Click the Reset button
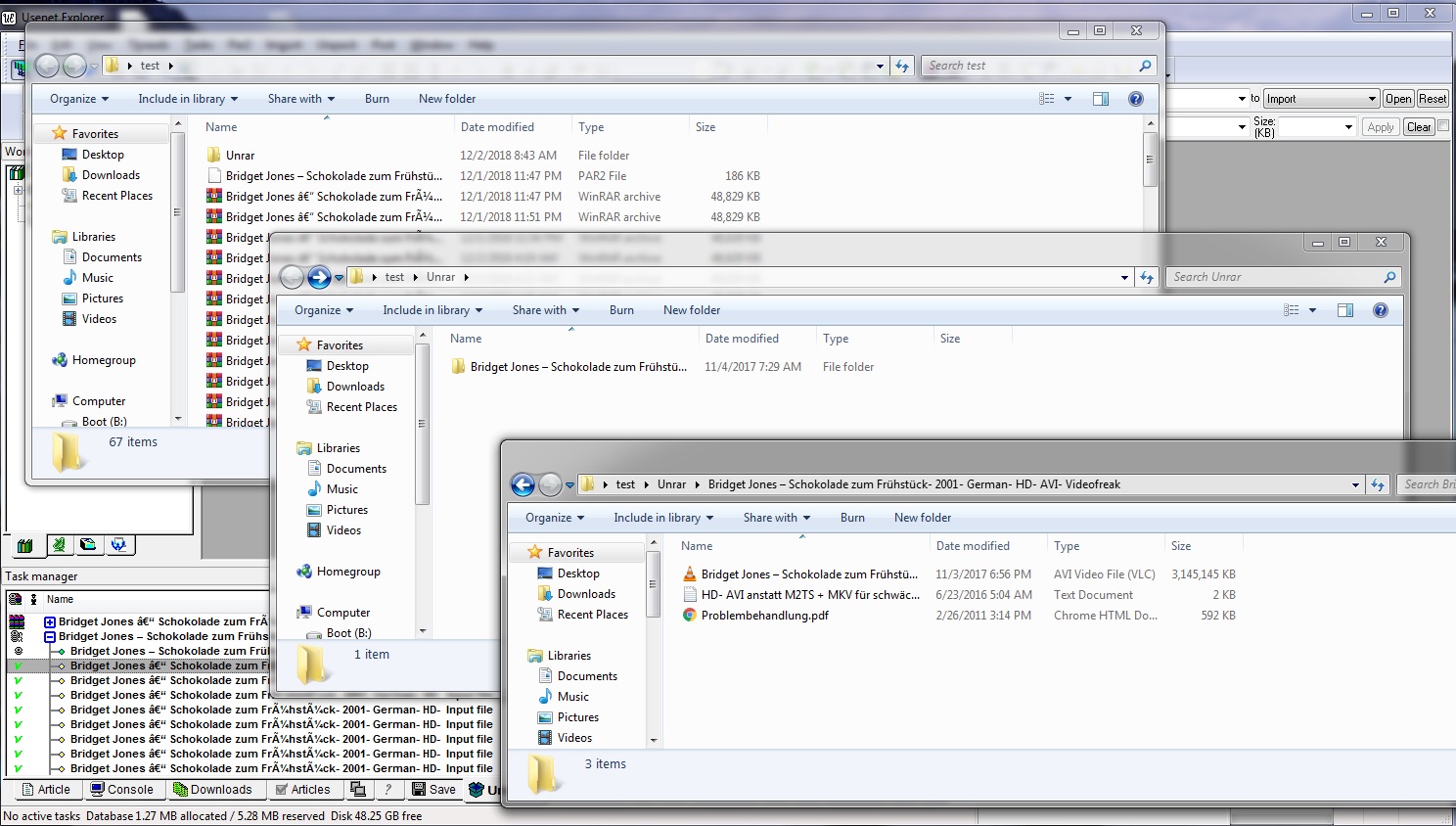 point(1433,99)
